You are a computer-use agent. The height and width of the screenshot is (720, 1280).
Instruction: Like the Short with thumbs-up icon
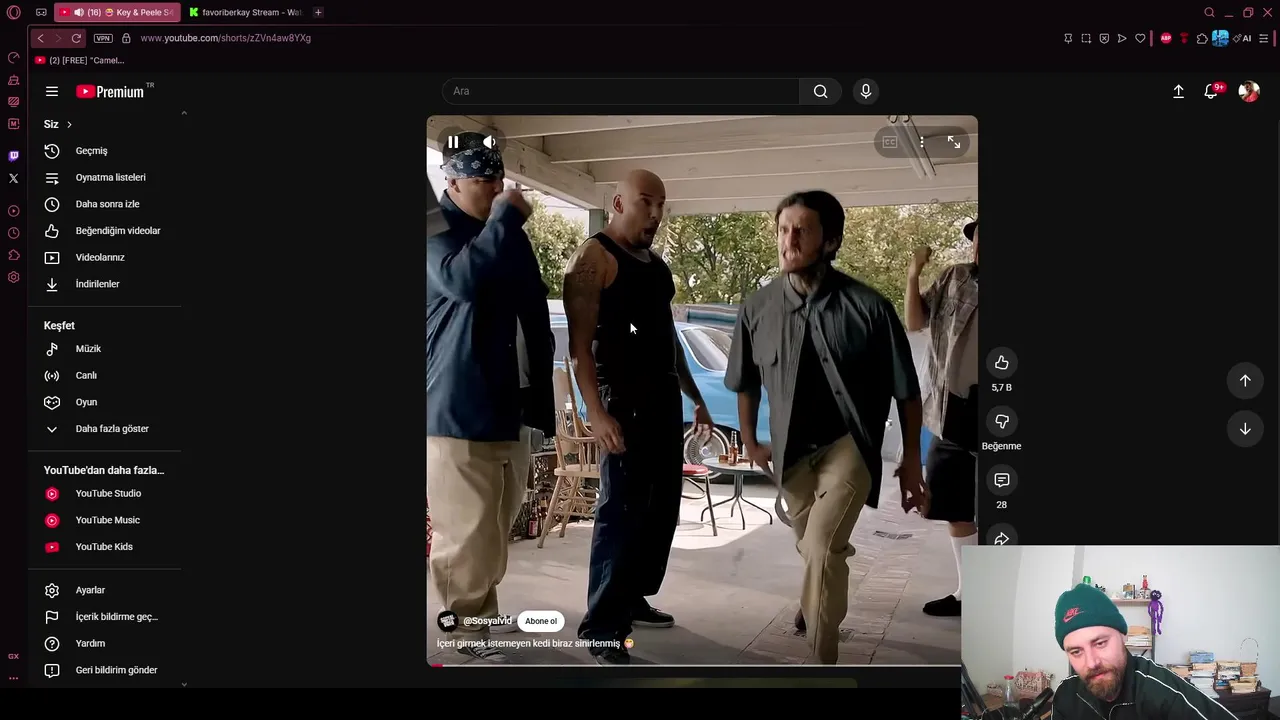pyautogui.click(x=1001, y=363)
